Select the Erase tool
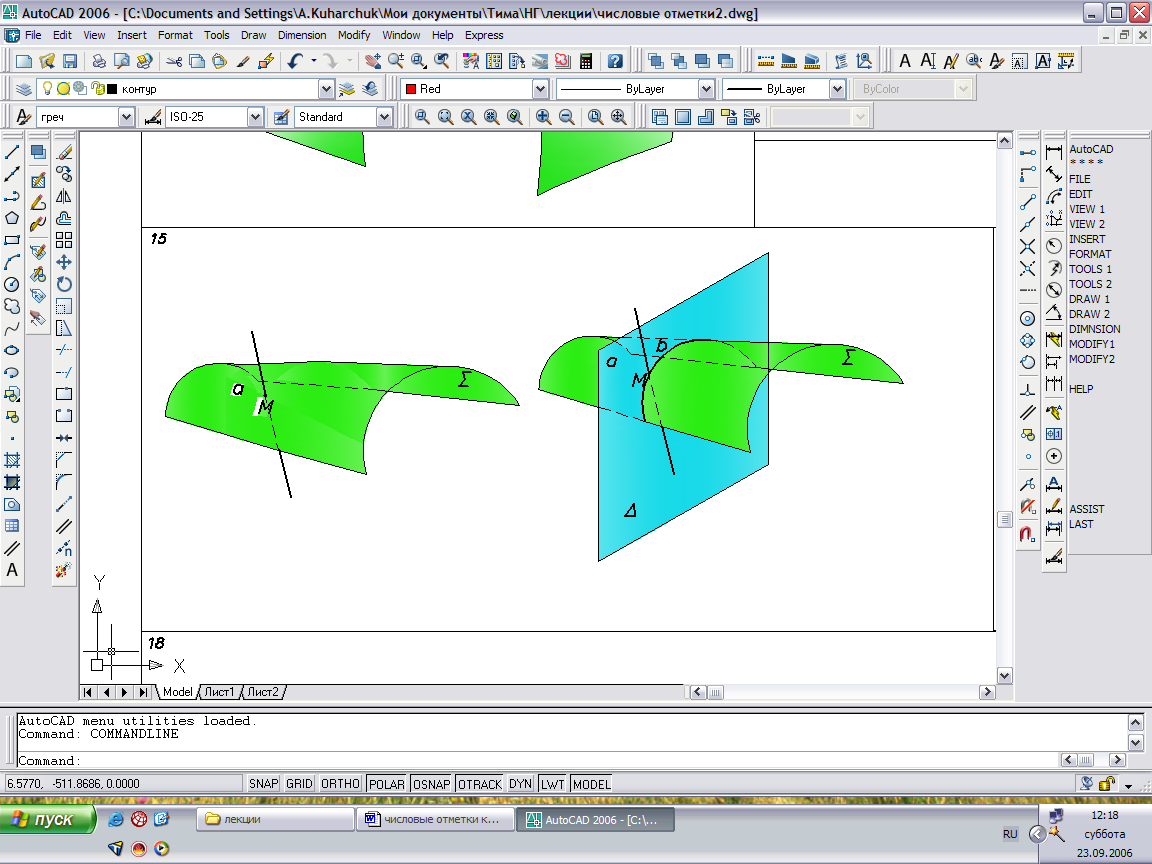The height and width of the screenshot is (864, 1152). pyautogui.click(x=64, y=153)
